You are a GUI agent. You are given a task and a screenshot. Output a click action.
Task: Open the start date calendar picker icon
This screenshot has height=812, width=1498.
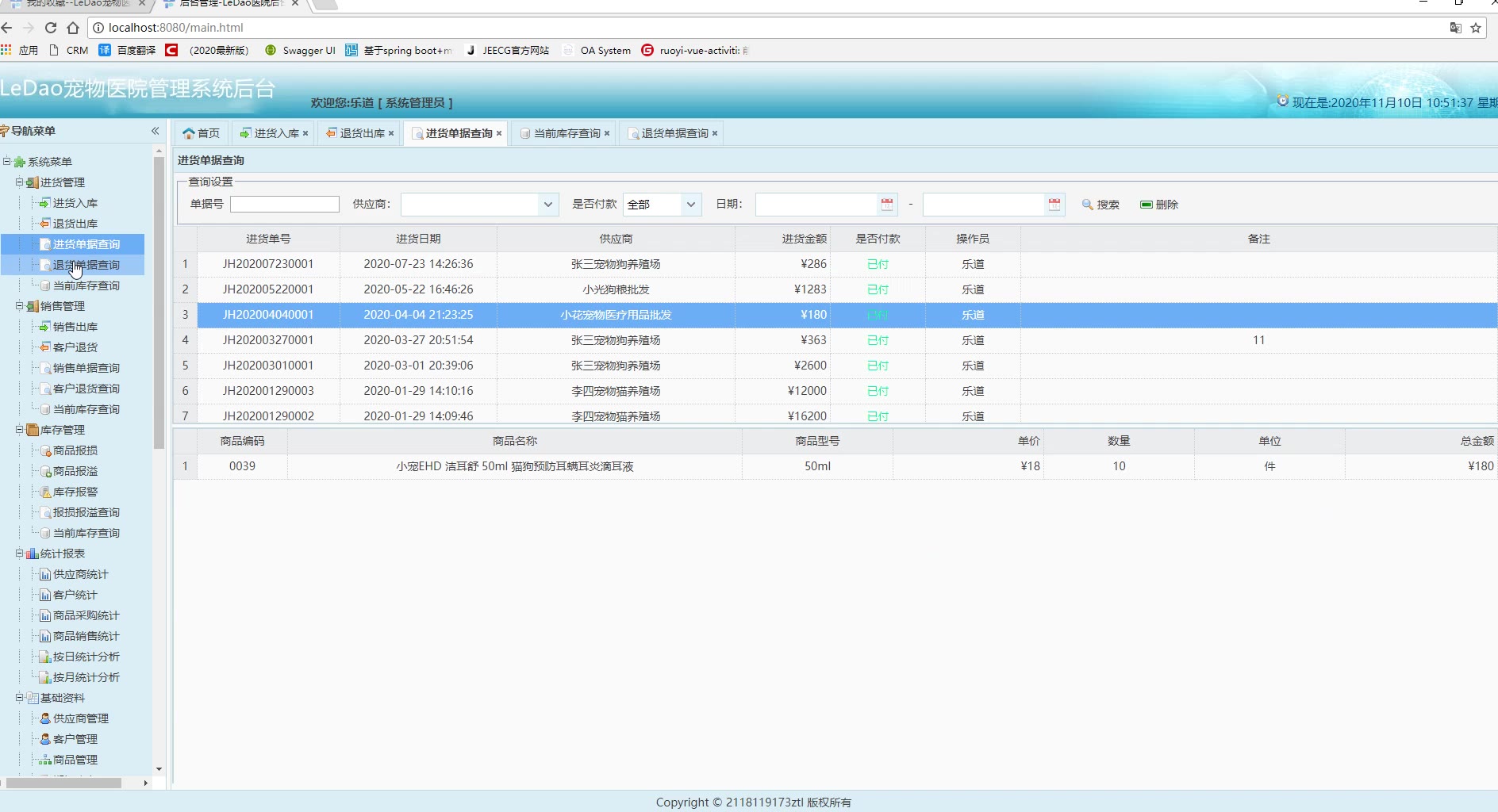coord(887,205)
